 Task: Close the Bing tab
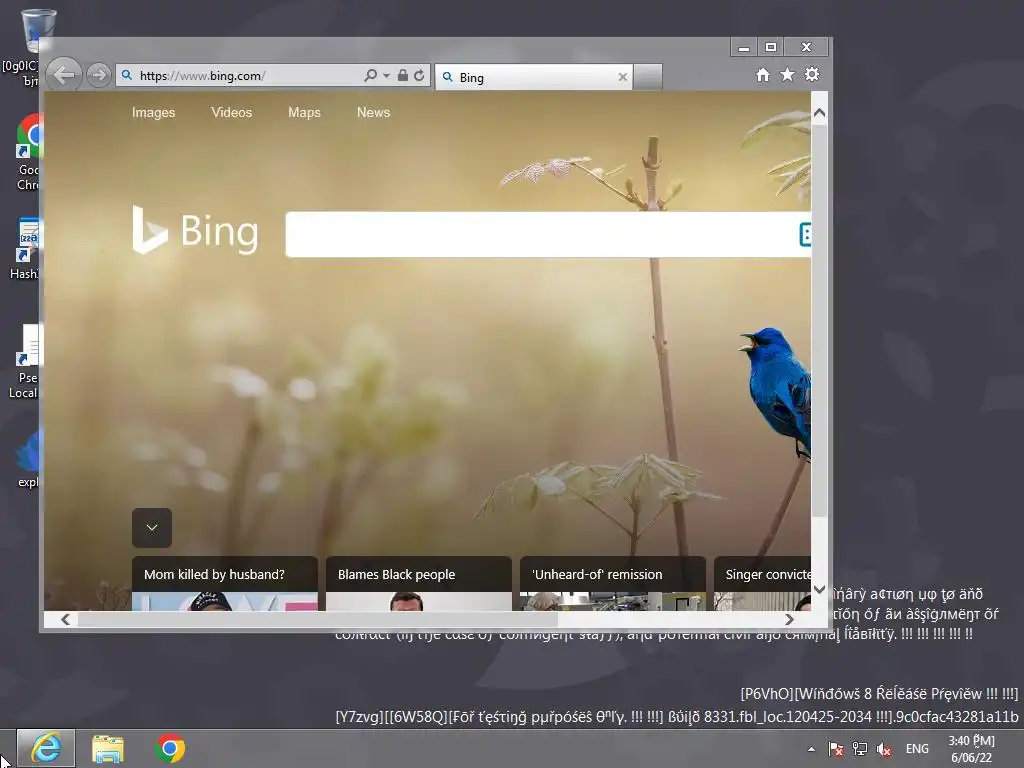pos(622,77)
